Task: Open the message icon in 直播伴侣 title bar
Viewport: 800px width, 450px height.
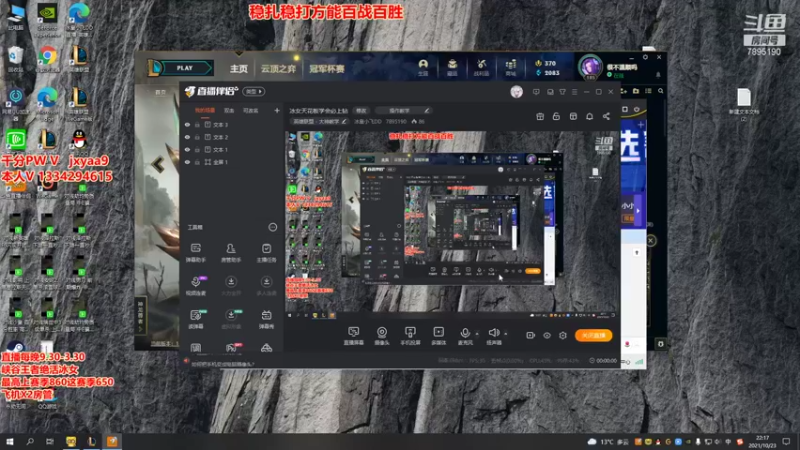Action: 536,92
